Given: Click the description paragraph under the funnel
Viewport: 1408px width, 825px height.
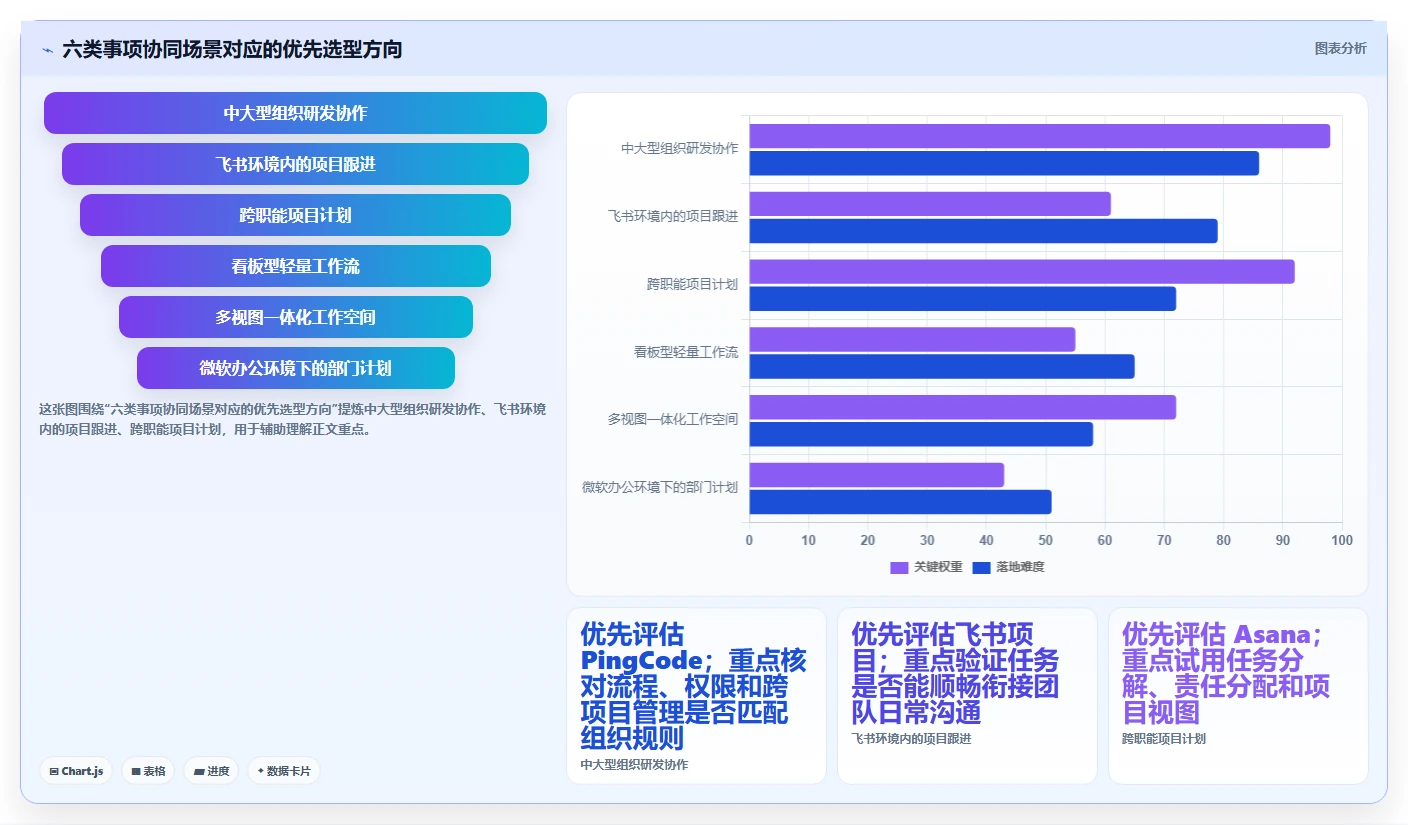Looking at the screenshot, I should (292, 420).
